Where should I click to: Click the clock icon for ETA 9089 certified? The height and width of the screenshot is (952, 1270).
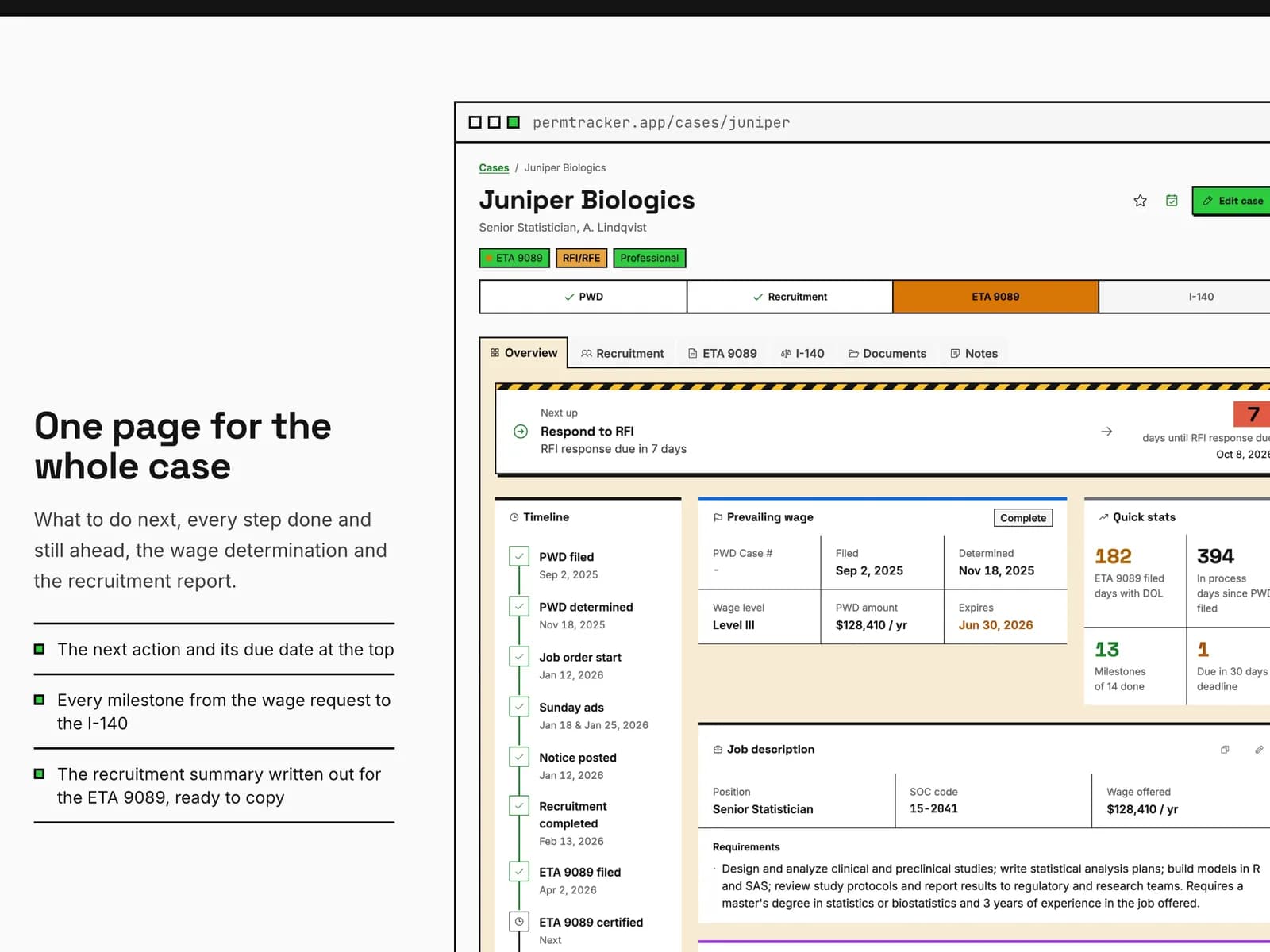click(519, 922)
